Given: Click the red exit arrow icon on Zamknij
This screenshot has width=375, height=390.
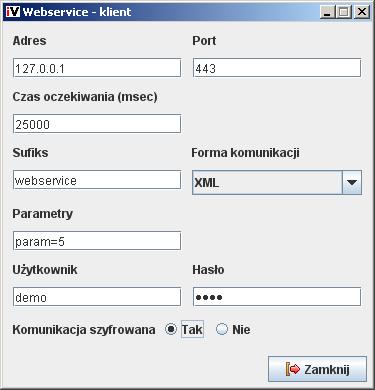Looking at the screenshot, I should [293, 369].
